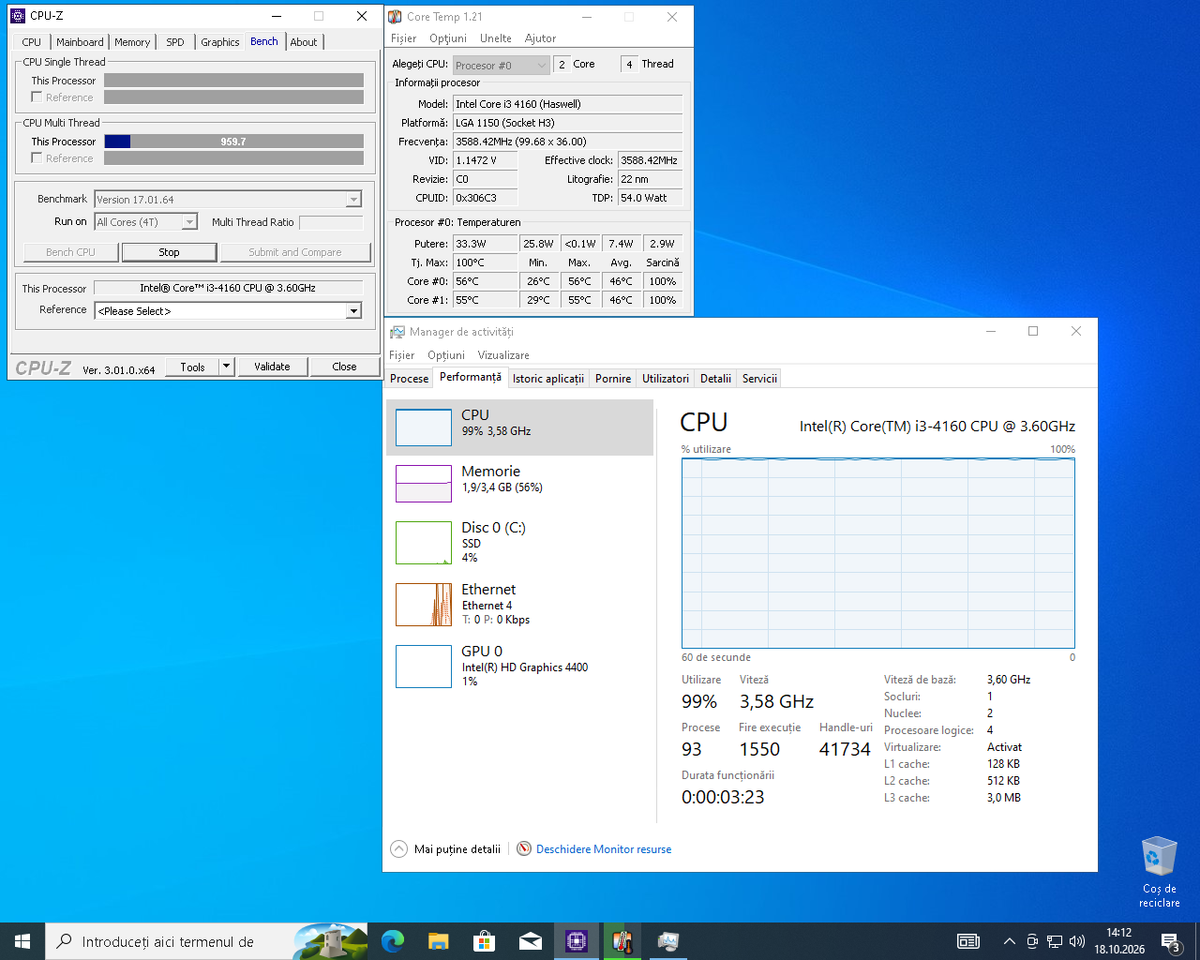The height and width of the screenshot is (960, 1200).
Task: Click the Task Manager title bar icon
Action: (x=397, y=331)
